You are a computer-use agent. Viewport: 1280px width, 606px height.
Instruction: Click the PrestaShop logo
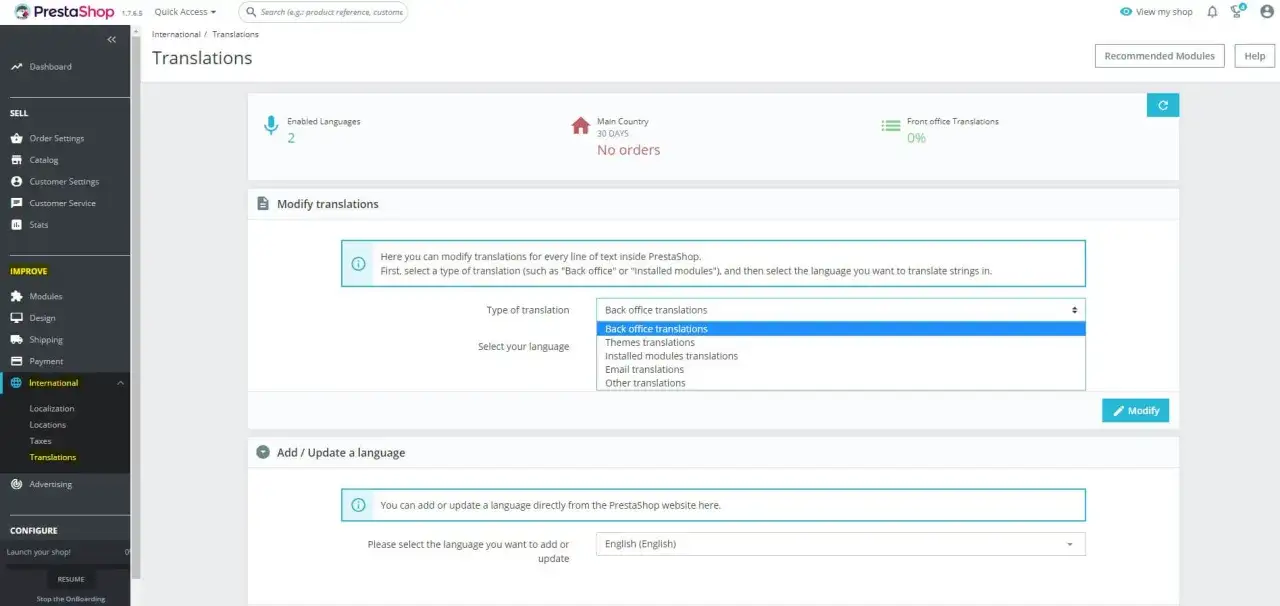65,12
